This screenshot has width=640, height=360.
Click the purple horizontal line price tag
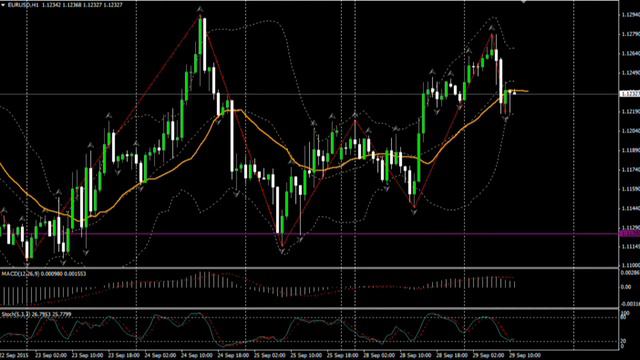pos(630,233)
